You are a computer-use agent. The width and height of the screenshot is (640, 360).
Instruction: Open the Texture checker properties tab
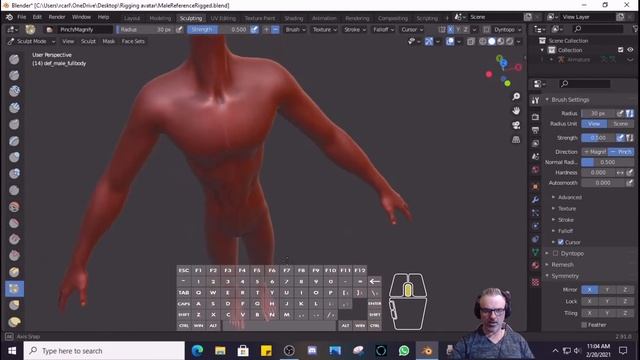tap(535, 282)
